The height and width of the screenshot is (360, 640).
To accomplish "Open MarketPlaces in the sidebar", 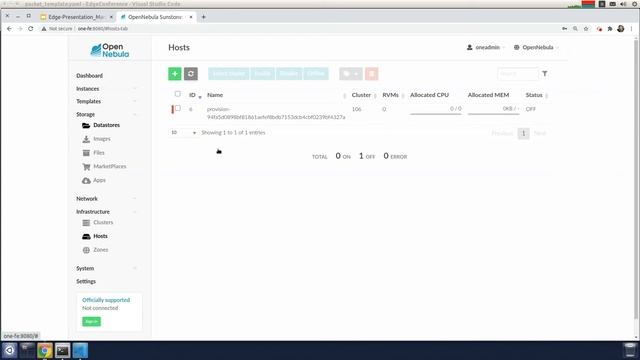I will 104,167.
